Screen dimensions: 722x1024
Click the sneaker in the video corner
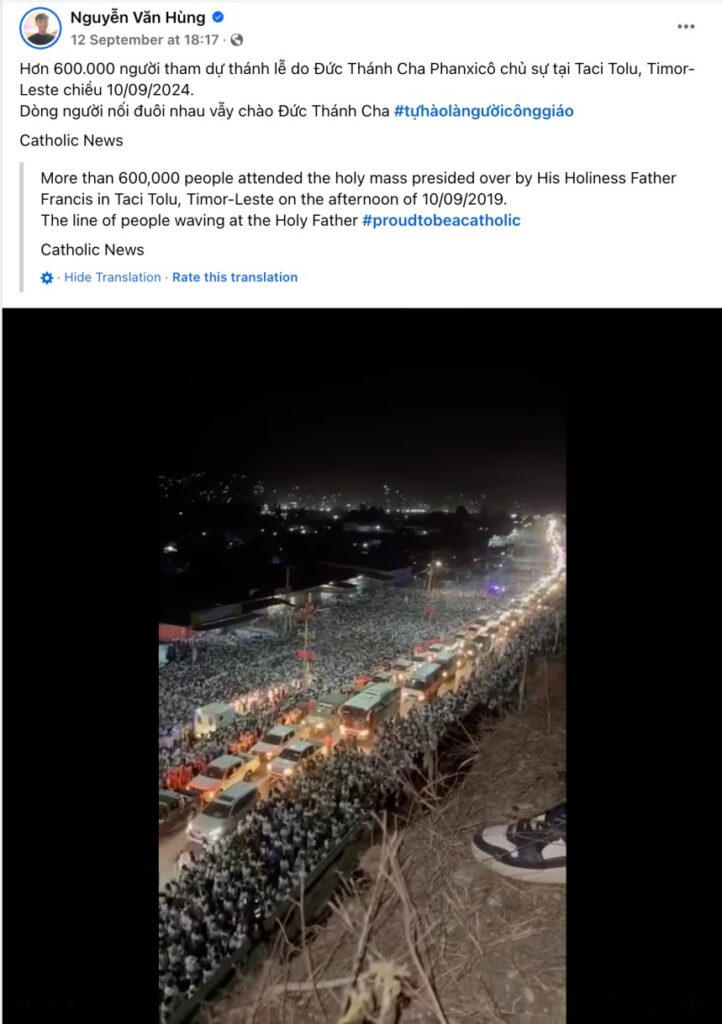click(x=521, y=844)
